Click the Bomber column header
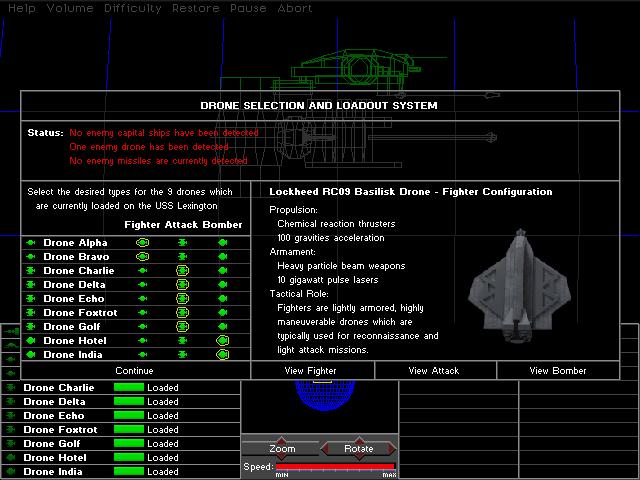 pos(222,225)
